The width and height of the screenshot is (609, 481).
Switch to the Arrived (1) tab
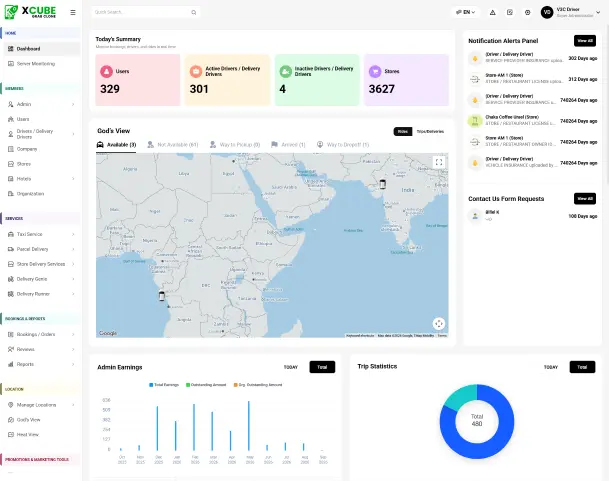[288, 145]
